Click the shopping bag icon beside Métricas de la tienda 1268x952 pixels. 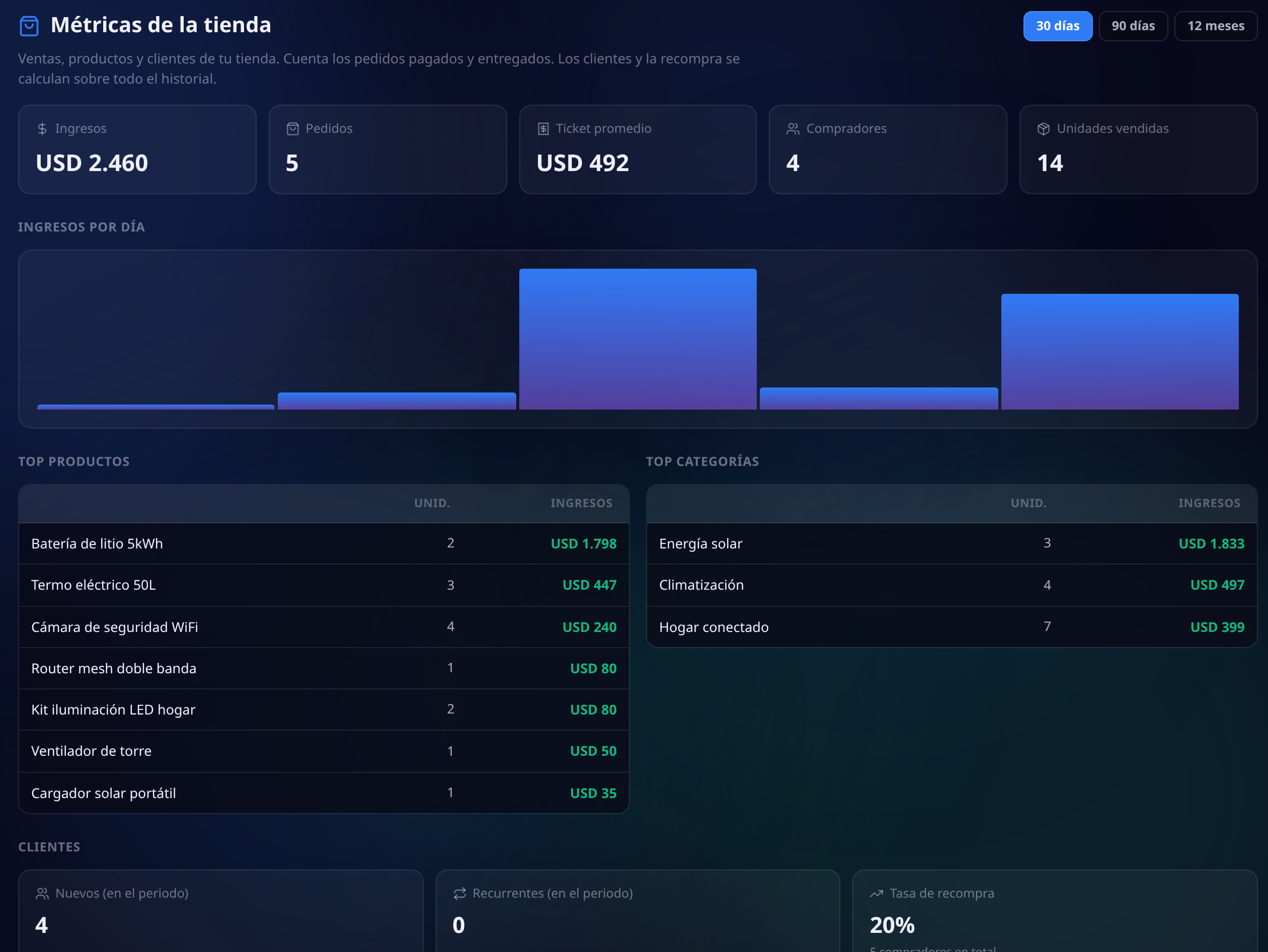[29, 26]
